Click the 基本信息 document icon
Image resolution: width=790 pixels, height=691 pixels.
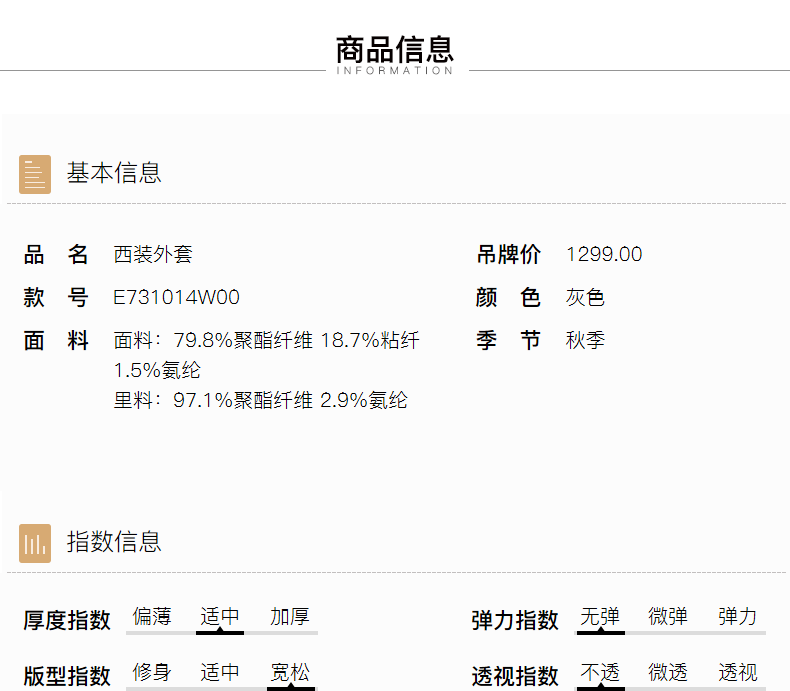tap(35, 174)
